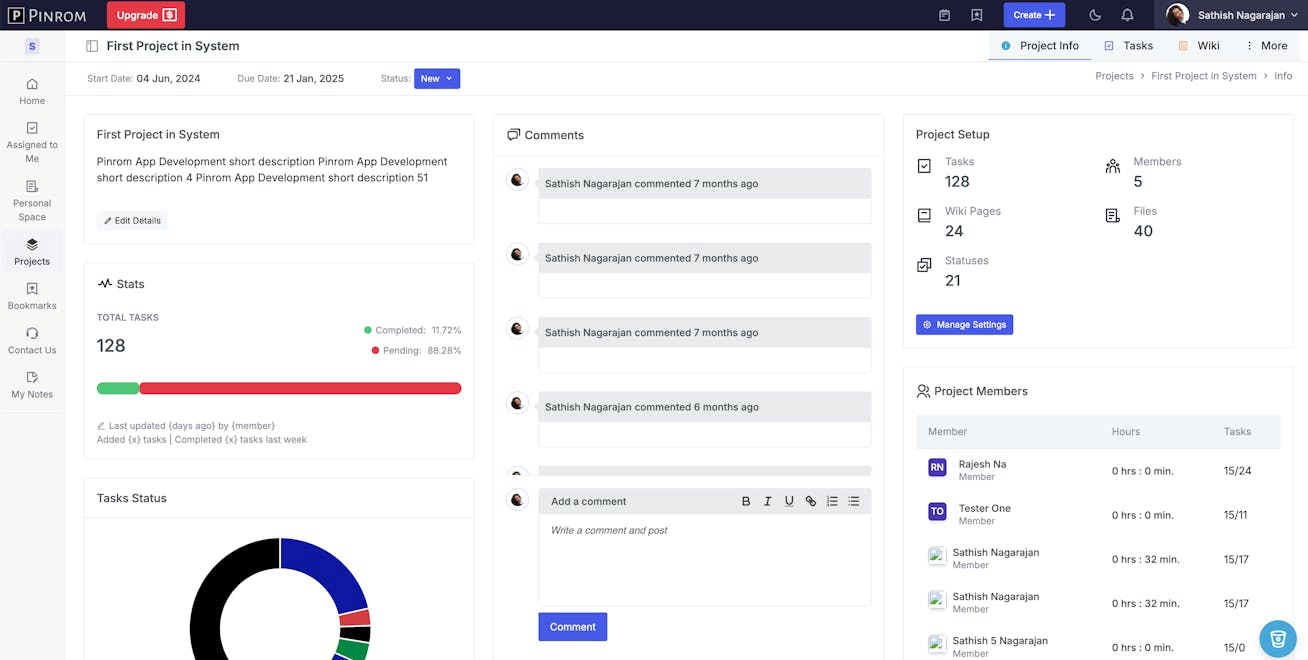This screenshot has height=660, width=1308.
Task: Switch to the Wiki tab
Action: click(1199, 46)
